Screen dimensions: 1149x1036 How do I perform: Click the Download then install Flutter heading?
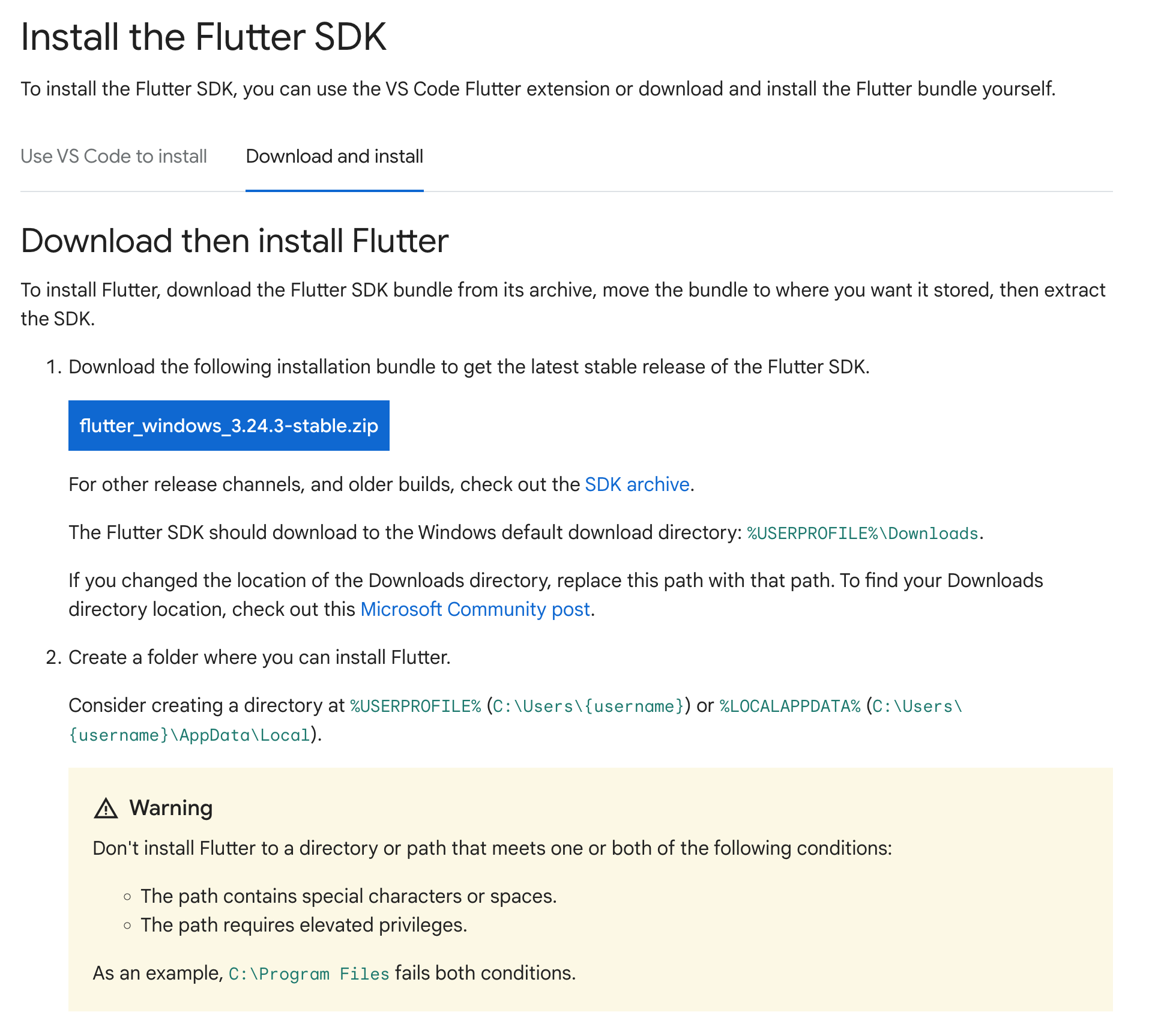coord(235,241)
